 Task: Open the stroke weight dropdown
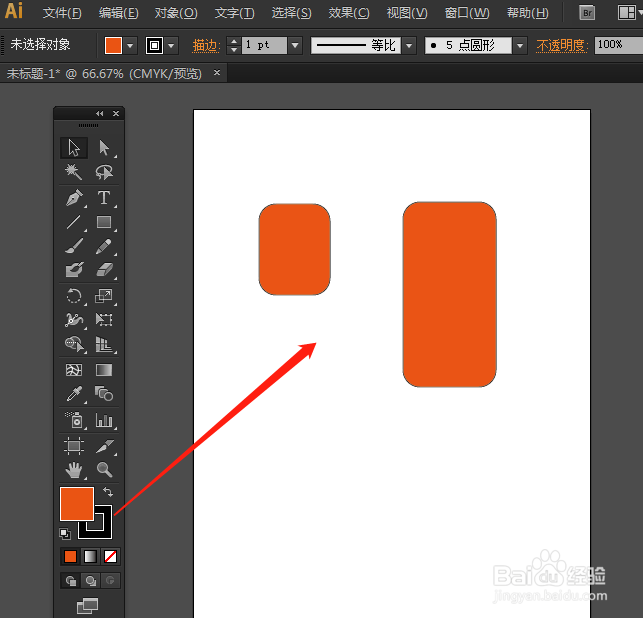(x=295, y=45)
